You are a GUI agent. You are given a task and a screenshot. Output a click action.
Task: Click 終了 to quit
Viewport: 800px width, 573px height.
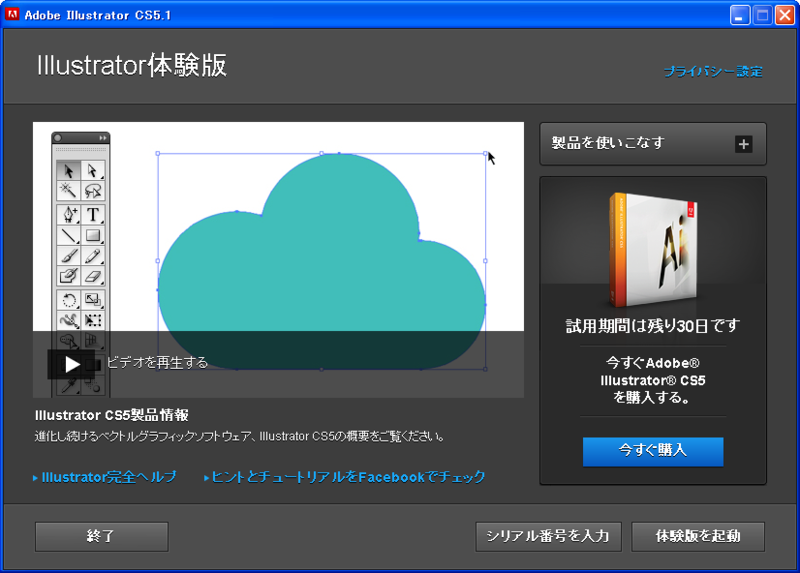(102, 536)
